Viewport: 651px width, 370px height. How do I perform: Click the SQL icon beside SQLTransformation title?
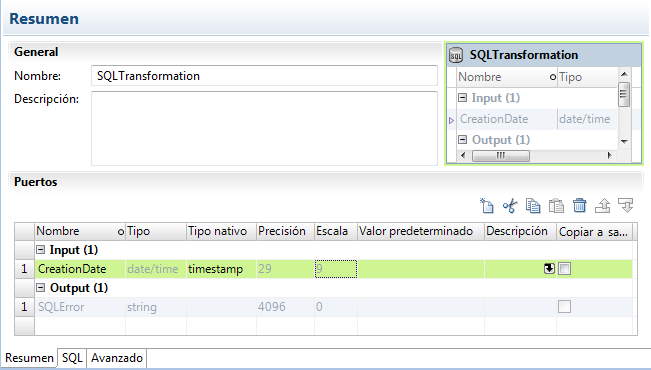(456, 55)
